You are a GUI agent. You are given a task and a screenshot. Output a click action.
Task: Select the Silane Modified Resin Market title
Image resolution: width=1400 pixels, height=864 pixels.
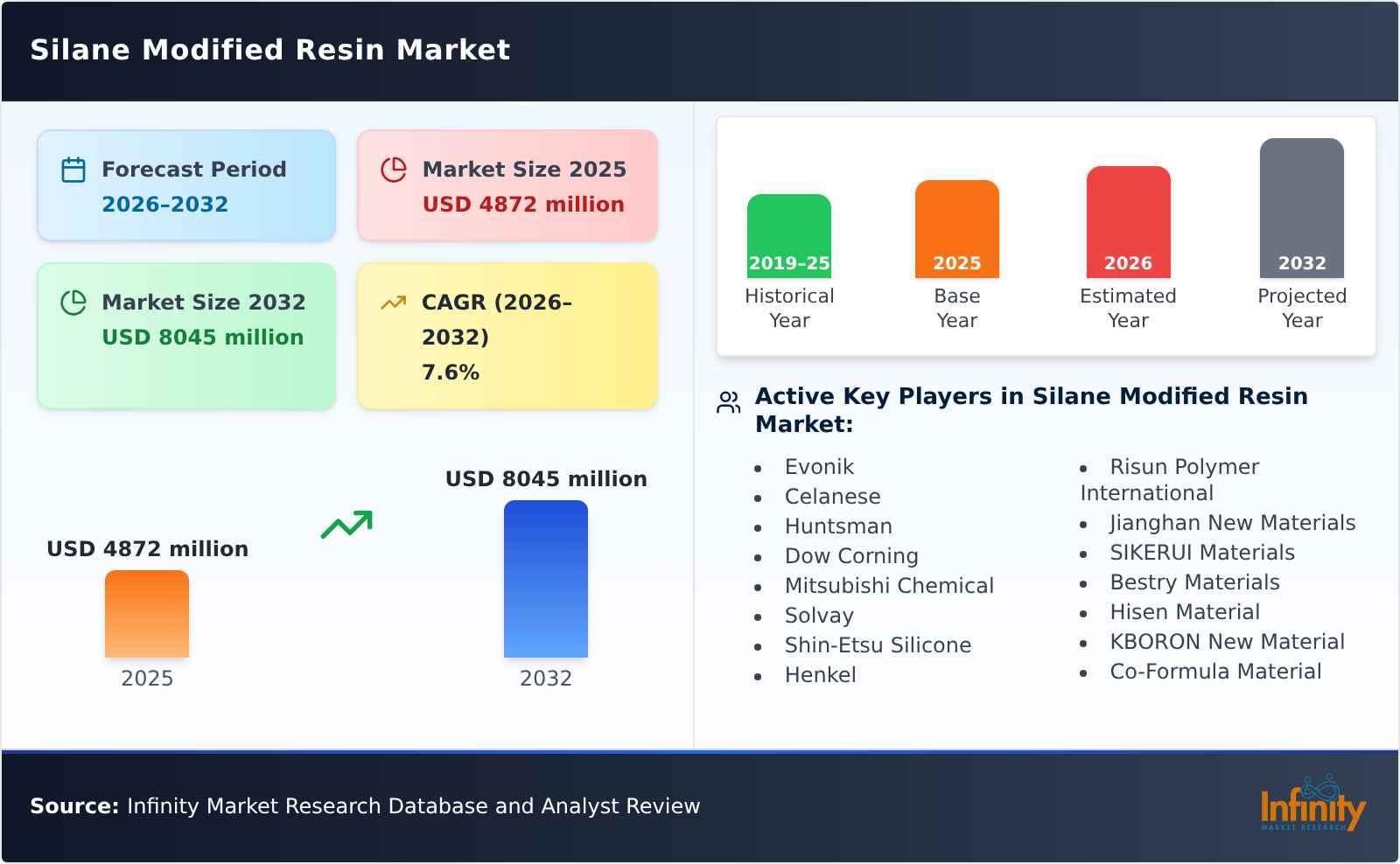coord(269,50)
